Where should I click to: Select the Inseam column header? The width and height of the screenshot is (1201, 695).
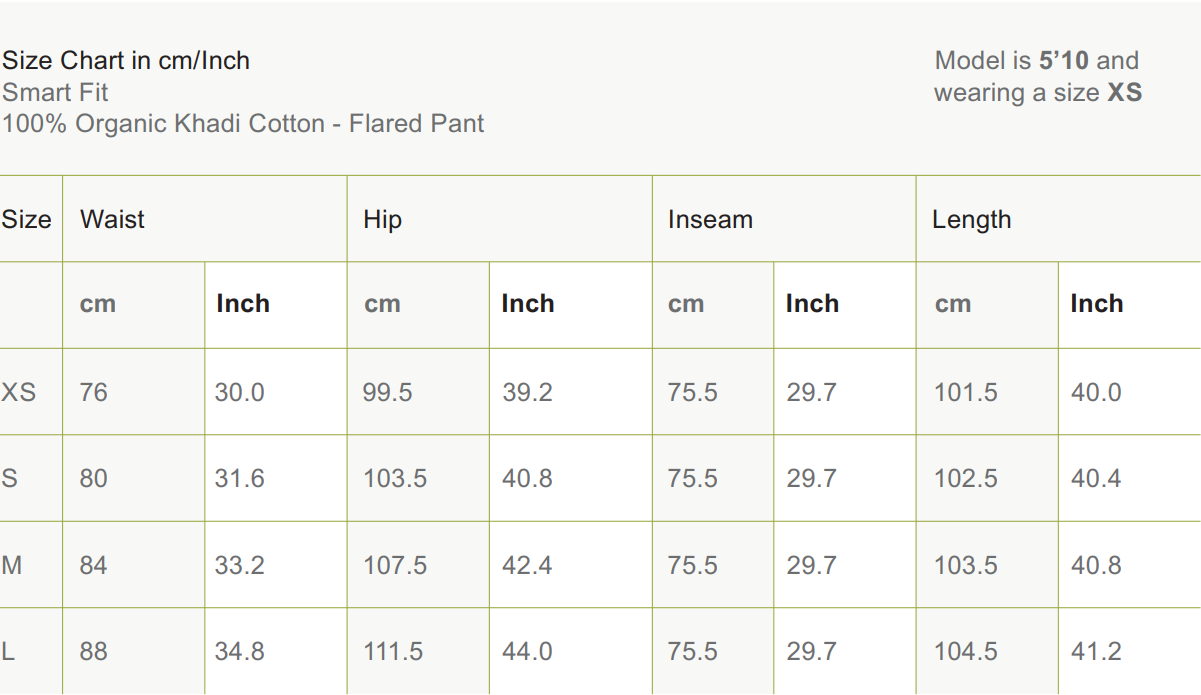tap(710, 220)
